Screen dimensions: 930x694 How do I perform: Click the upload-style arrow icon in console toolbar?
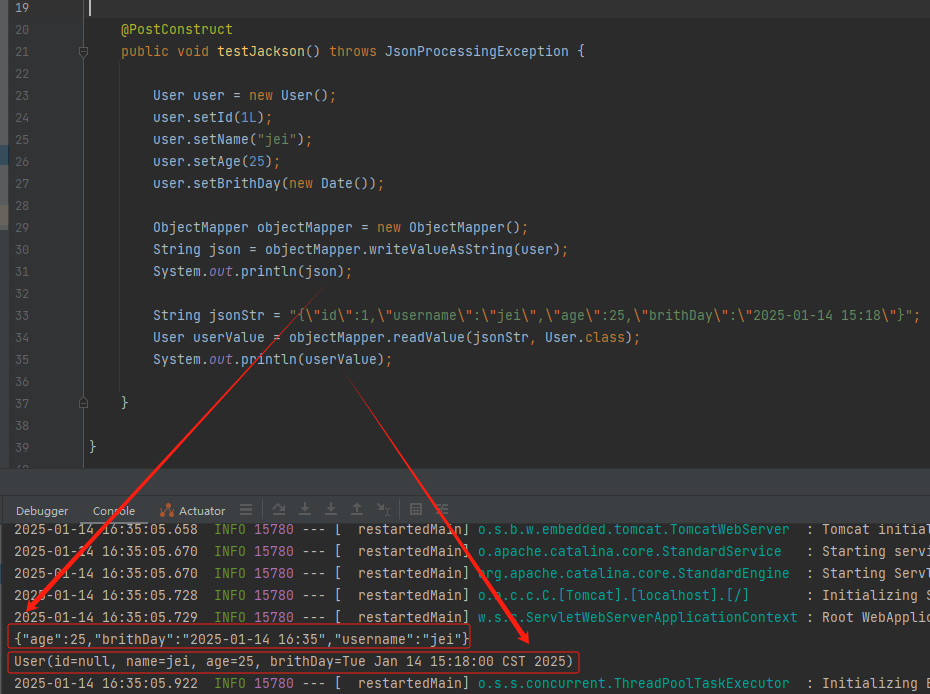[x=357, y=509]
